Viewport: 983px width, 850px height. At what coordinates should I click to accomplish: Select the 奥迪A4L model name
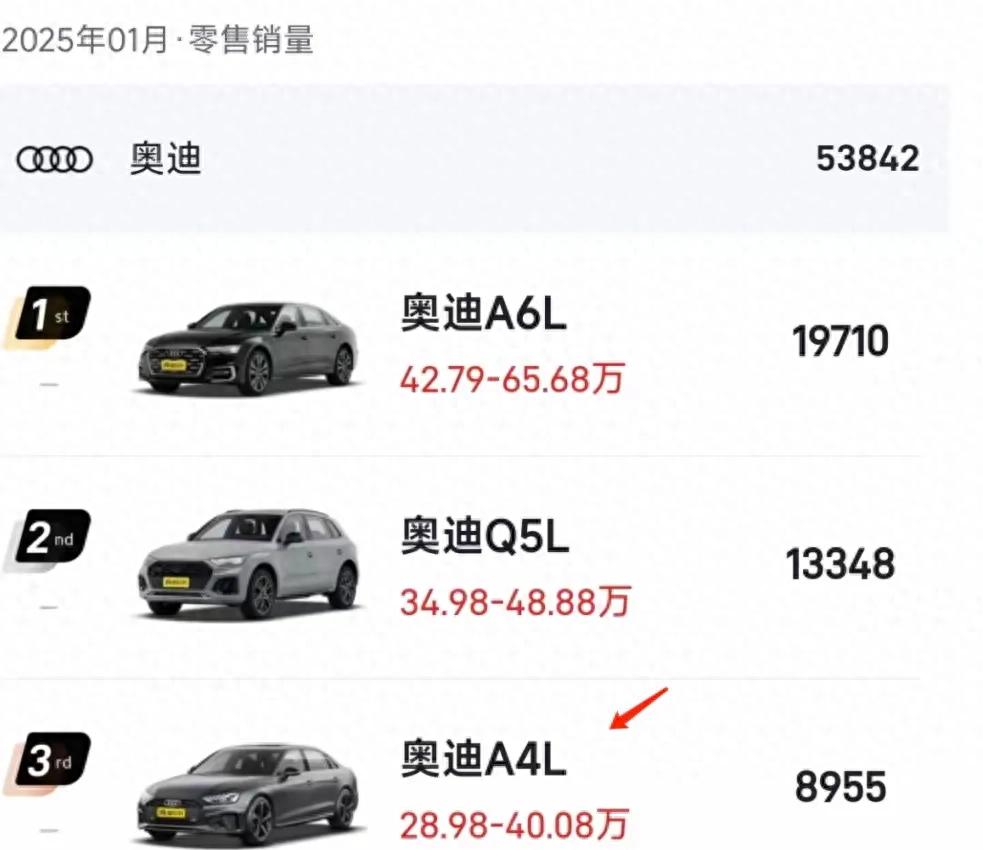[x=484, y=762]
